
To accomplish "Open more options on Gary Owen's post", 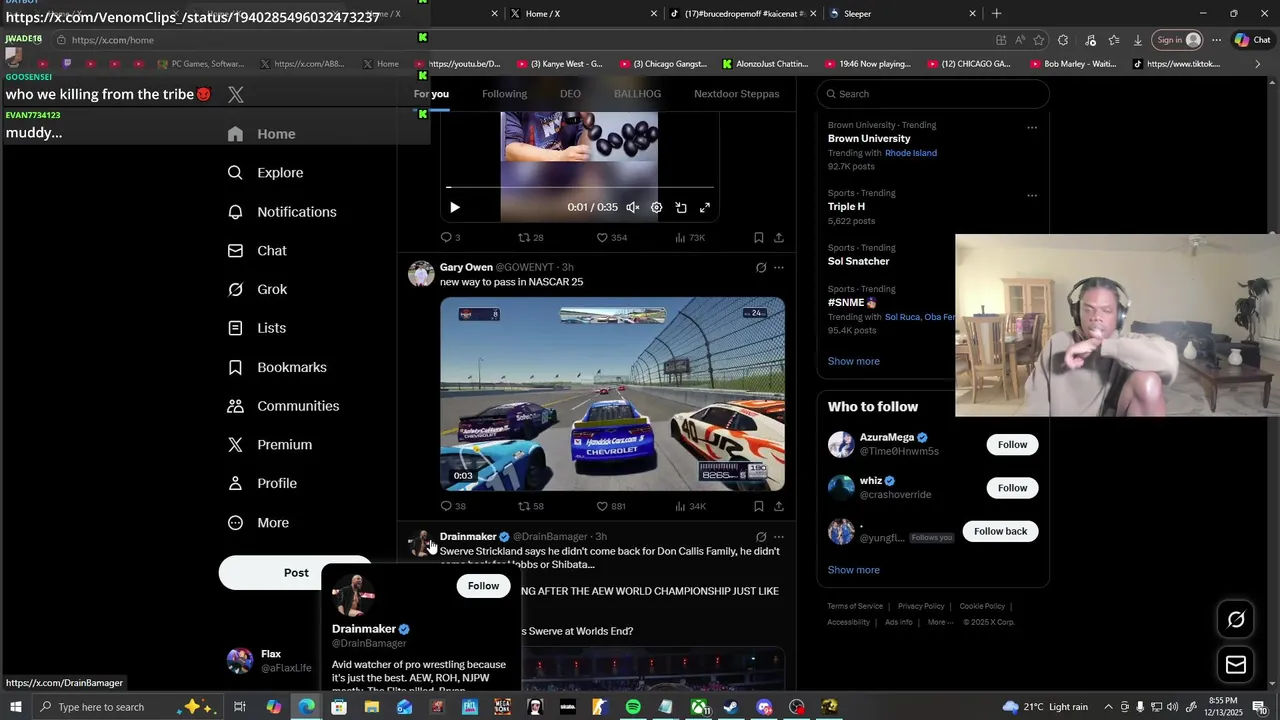I will tap(779, 268).
